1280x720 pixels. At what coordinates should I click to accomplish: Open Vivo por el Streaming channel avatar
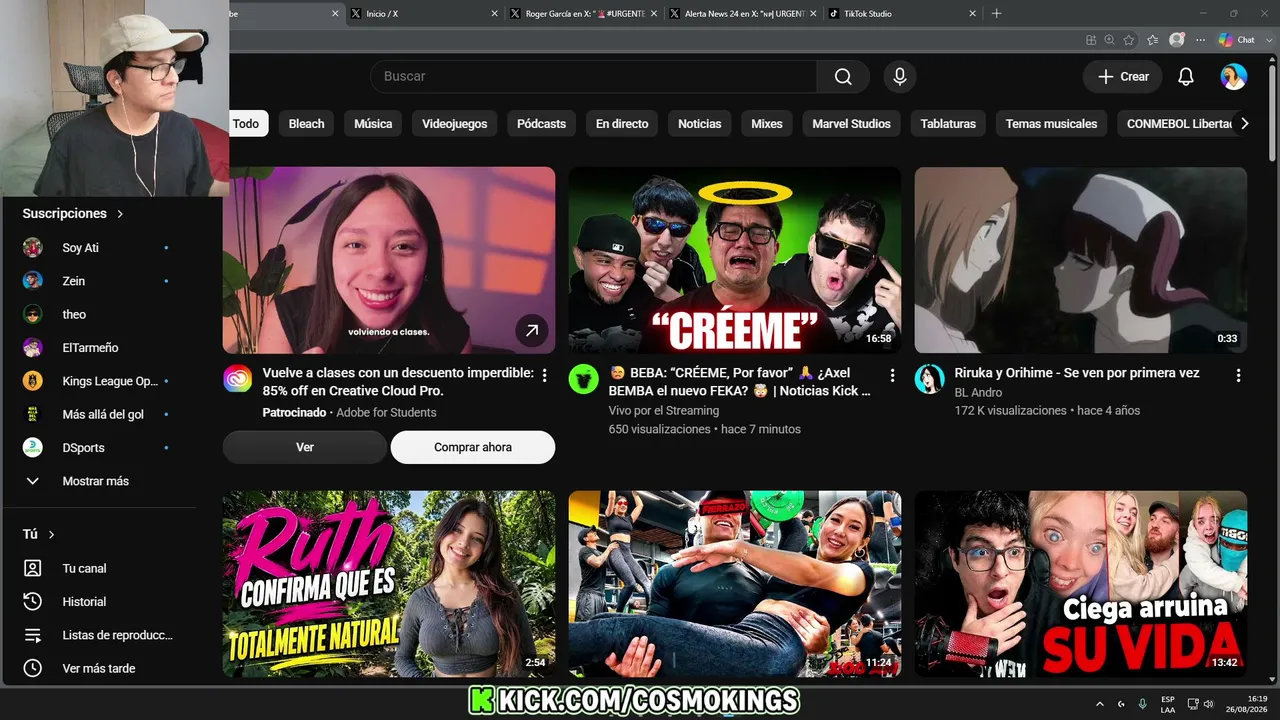point(583,379)
